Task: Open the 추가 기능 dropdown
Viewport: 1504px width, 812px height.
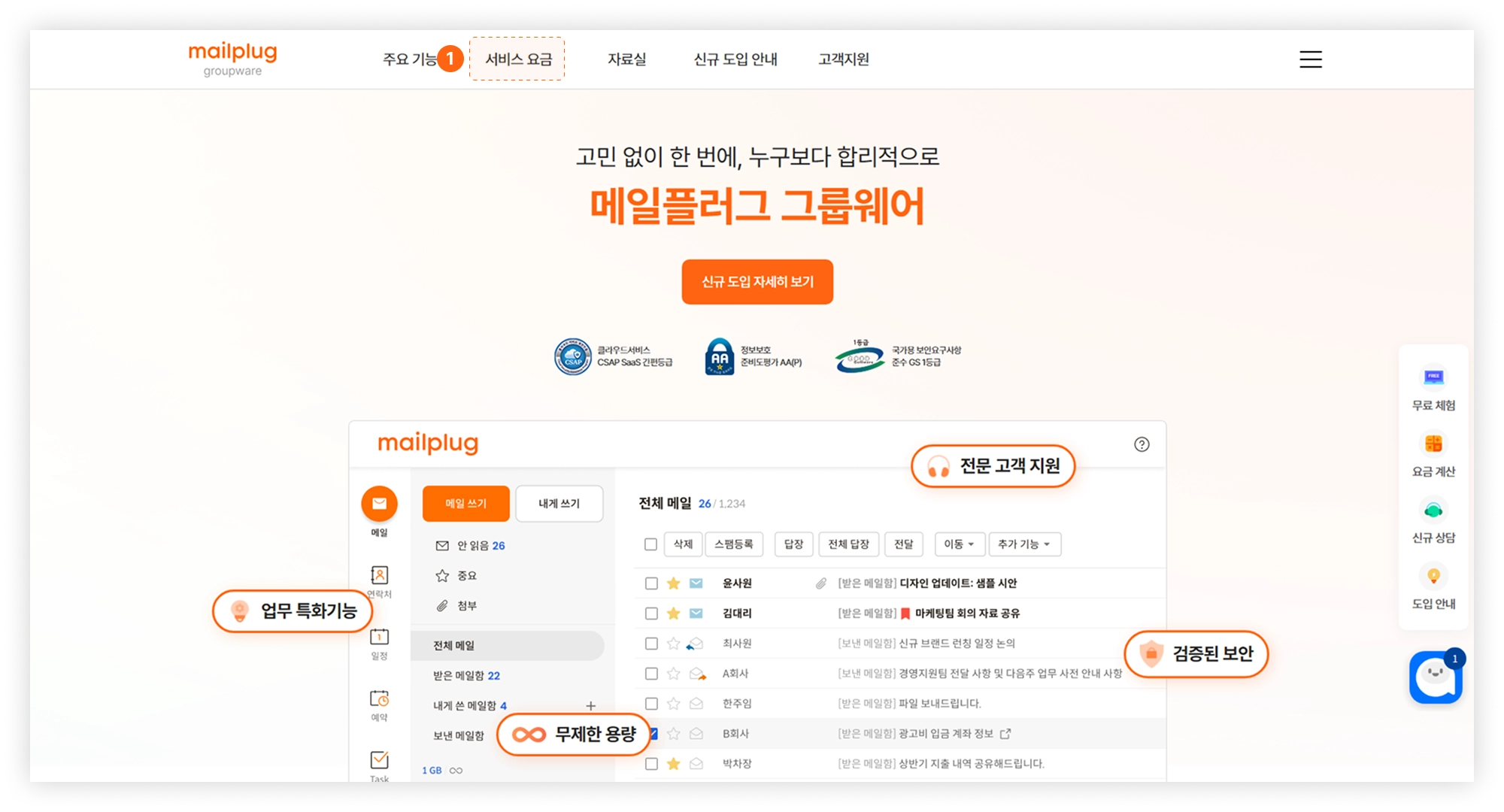Action: tap(1024, 544)
